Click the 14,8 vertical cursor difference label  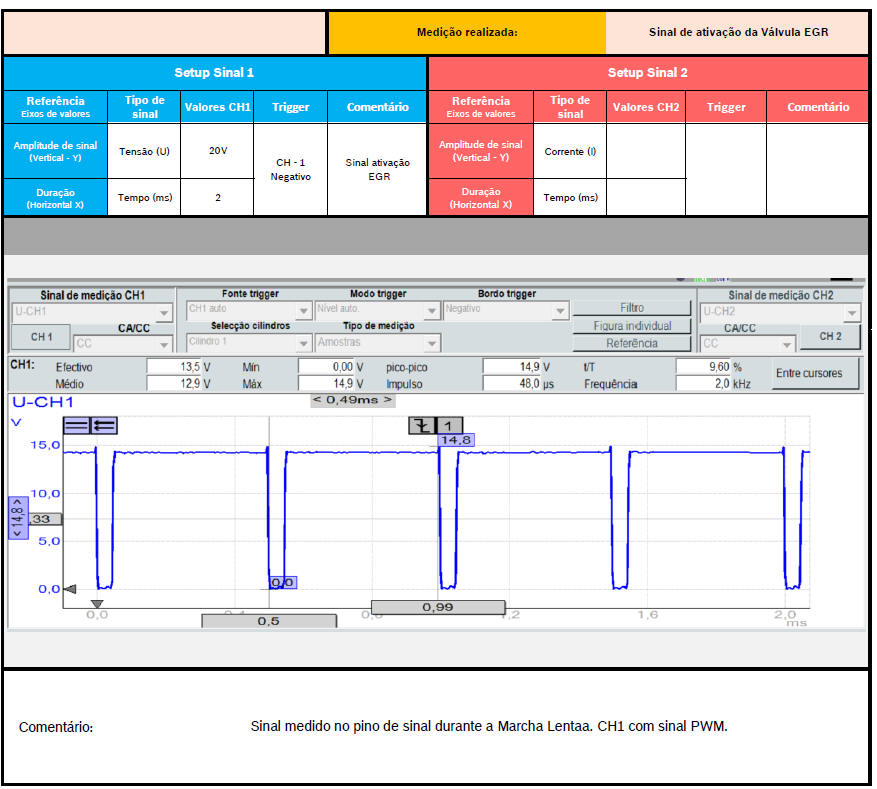(16, 518)
